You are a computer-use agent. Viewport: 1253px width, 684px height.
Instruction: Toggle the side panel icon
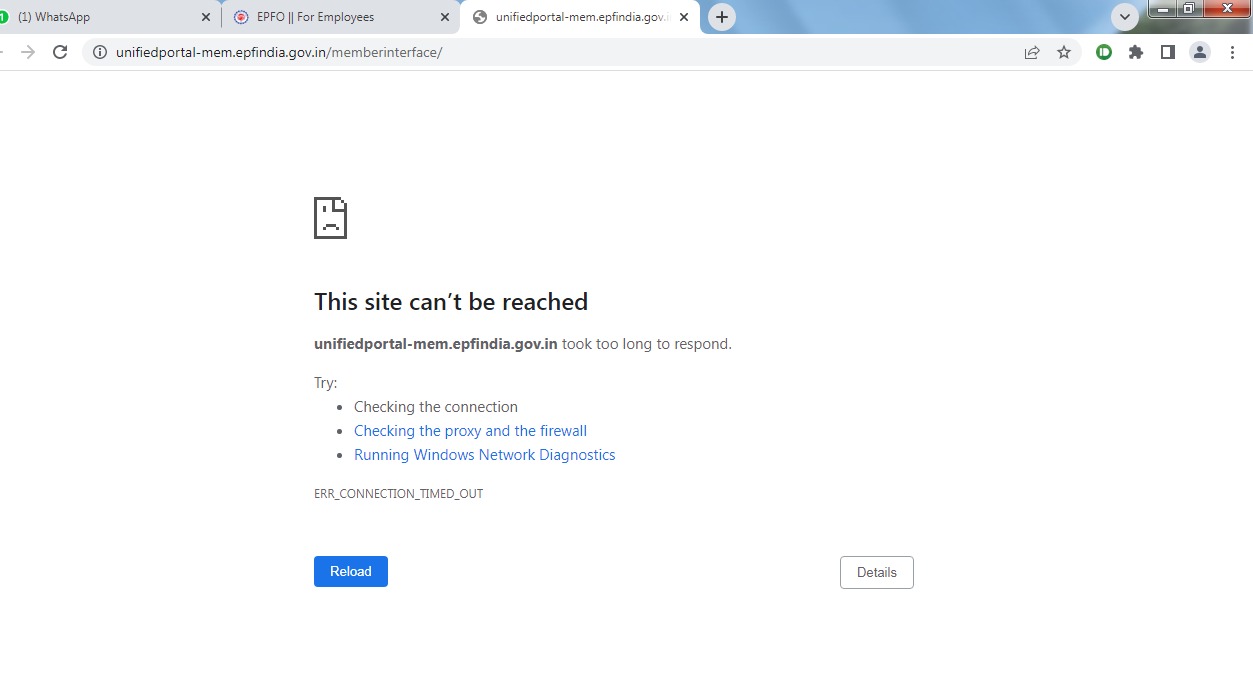click(x=1167, y=52)
